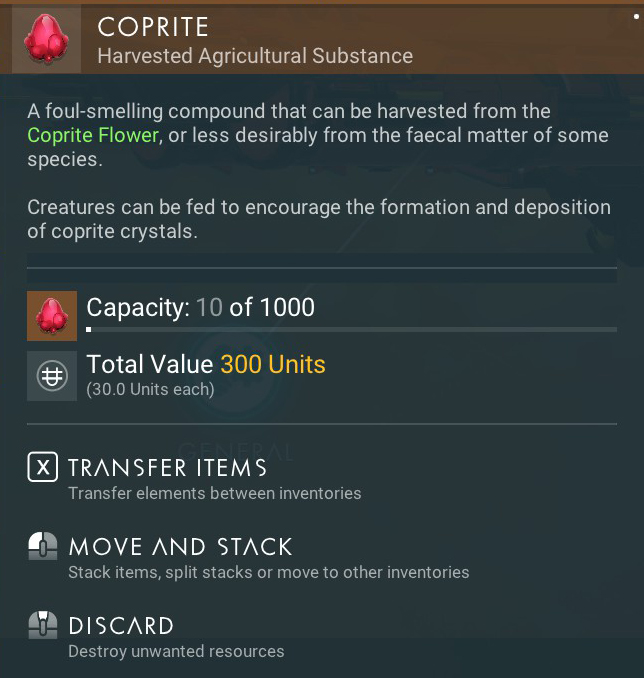
Task: Select the TRANSFER ITEMS action
Action: click(x=167, y=467)
